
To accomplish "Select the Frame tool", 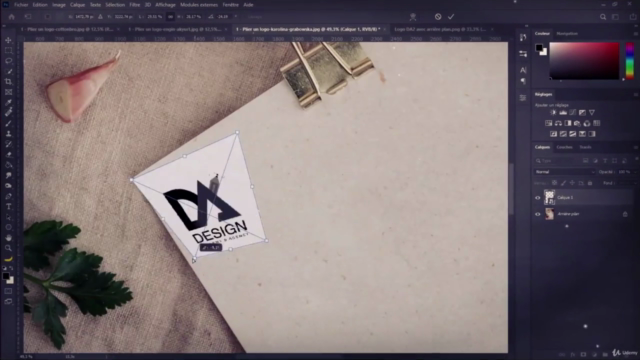I will coord(8,92).
